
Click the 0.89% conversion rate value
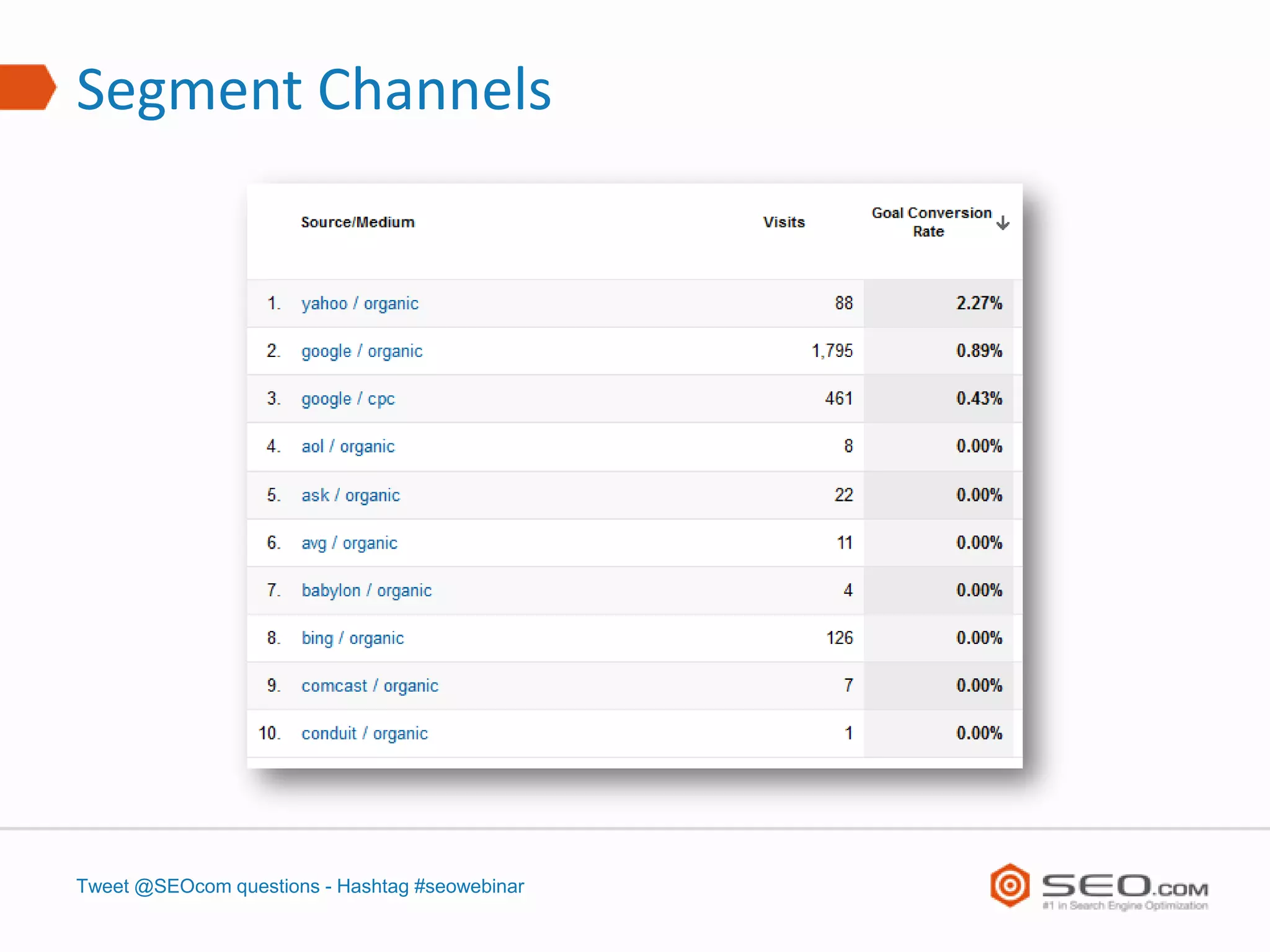979,351
